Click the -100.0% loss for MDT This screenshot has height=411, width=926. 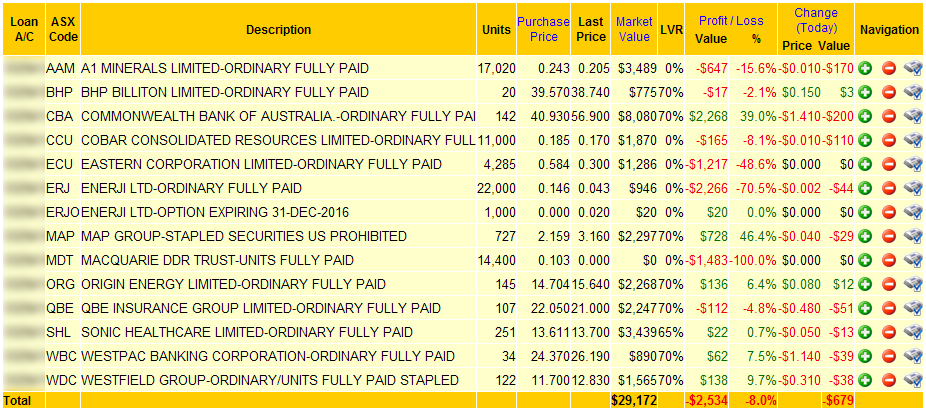(x=754, y=260)
